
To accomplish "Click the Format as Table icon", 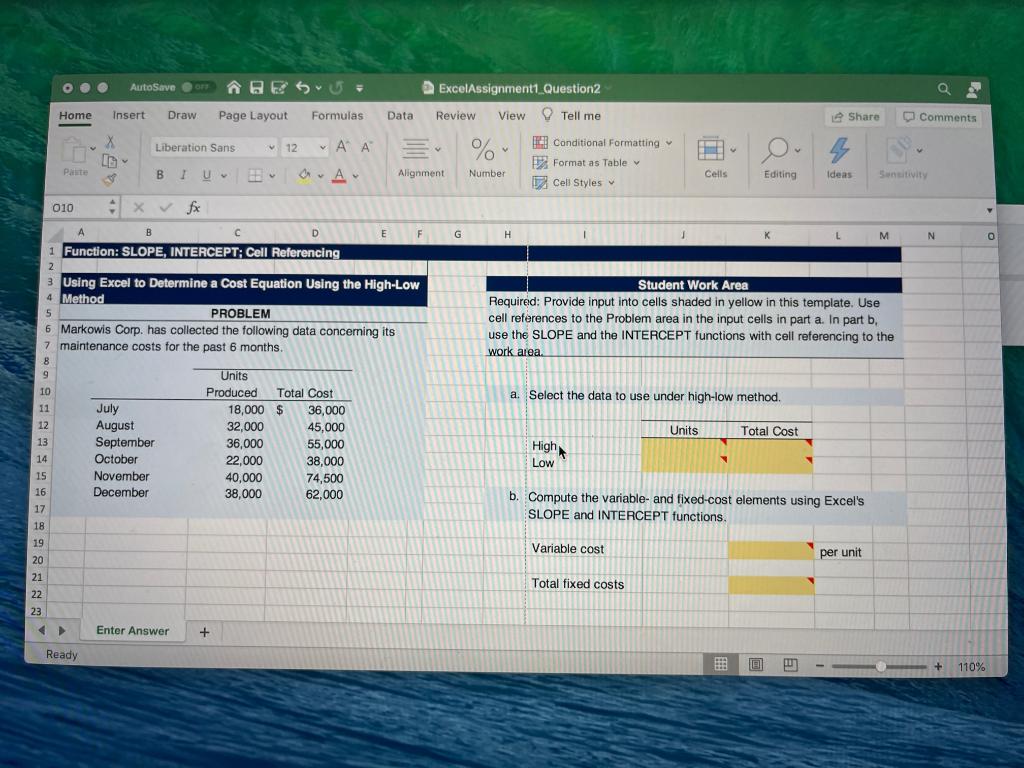I will point(540,161).
